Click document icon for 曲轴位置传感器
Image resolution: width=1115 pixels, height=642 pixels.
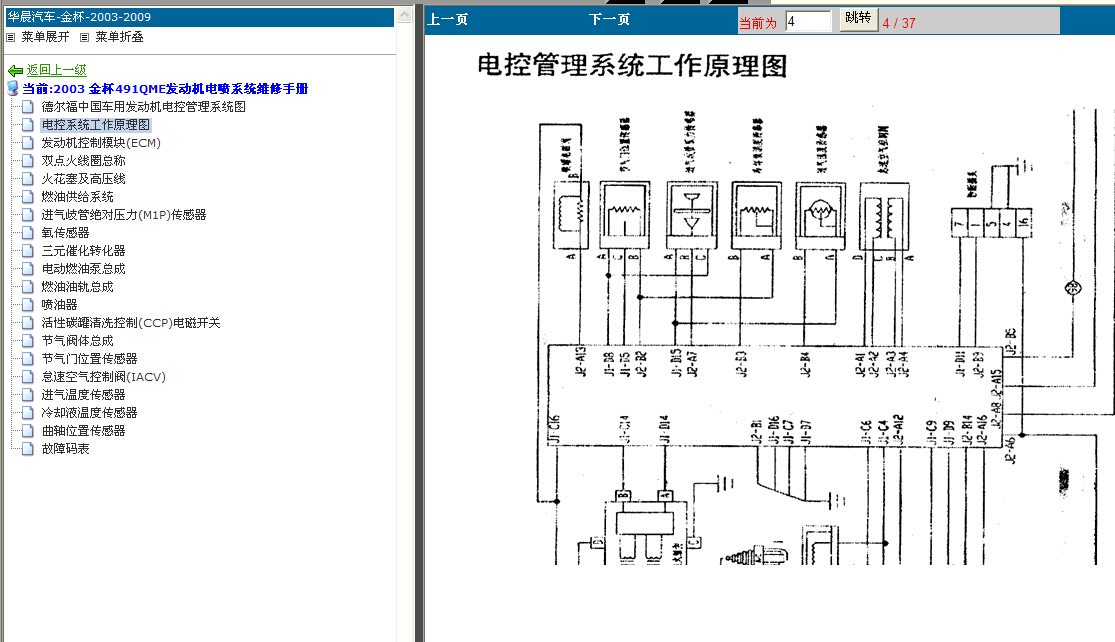click(x=28, y=431)
